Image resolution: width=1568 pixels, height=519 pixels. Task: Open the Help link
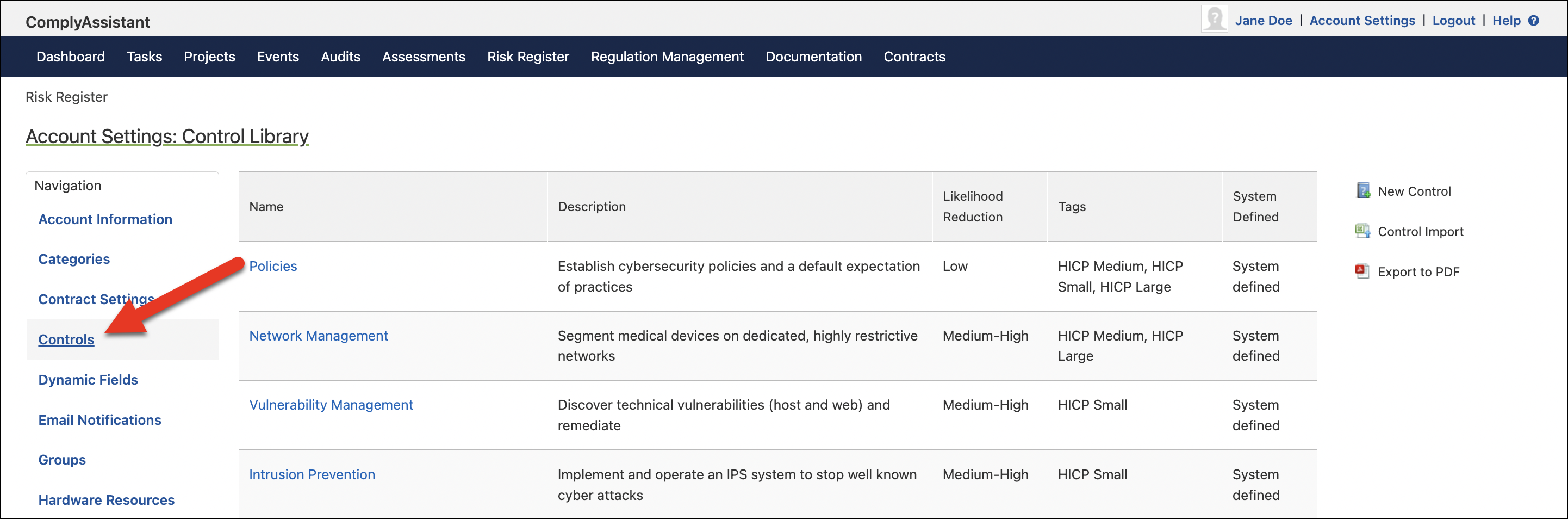(1506, 21)
